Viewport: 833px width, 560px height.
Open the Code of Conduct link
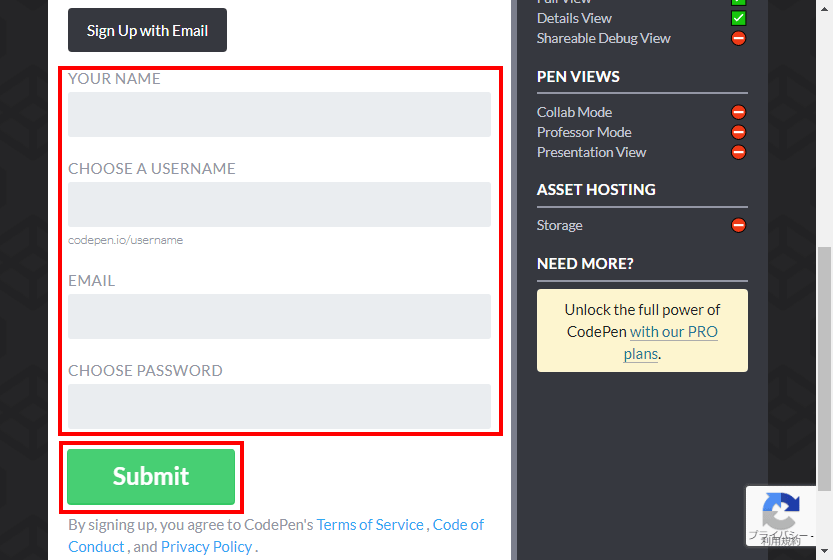(x=458, y=525)
